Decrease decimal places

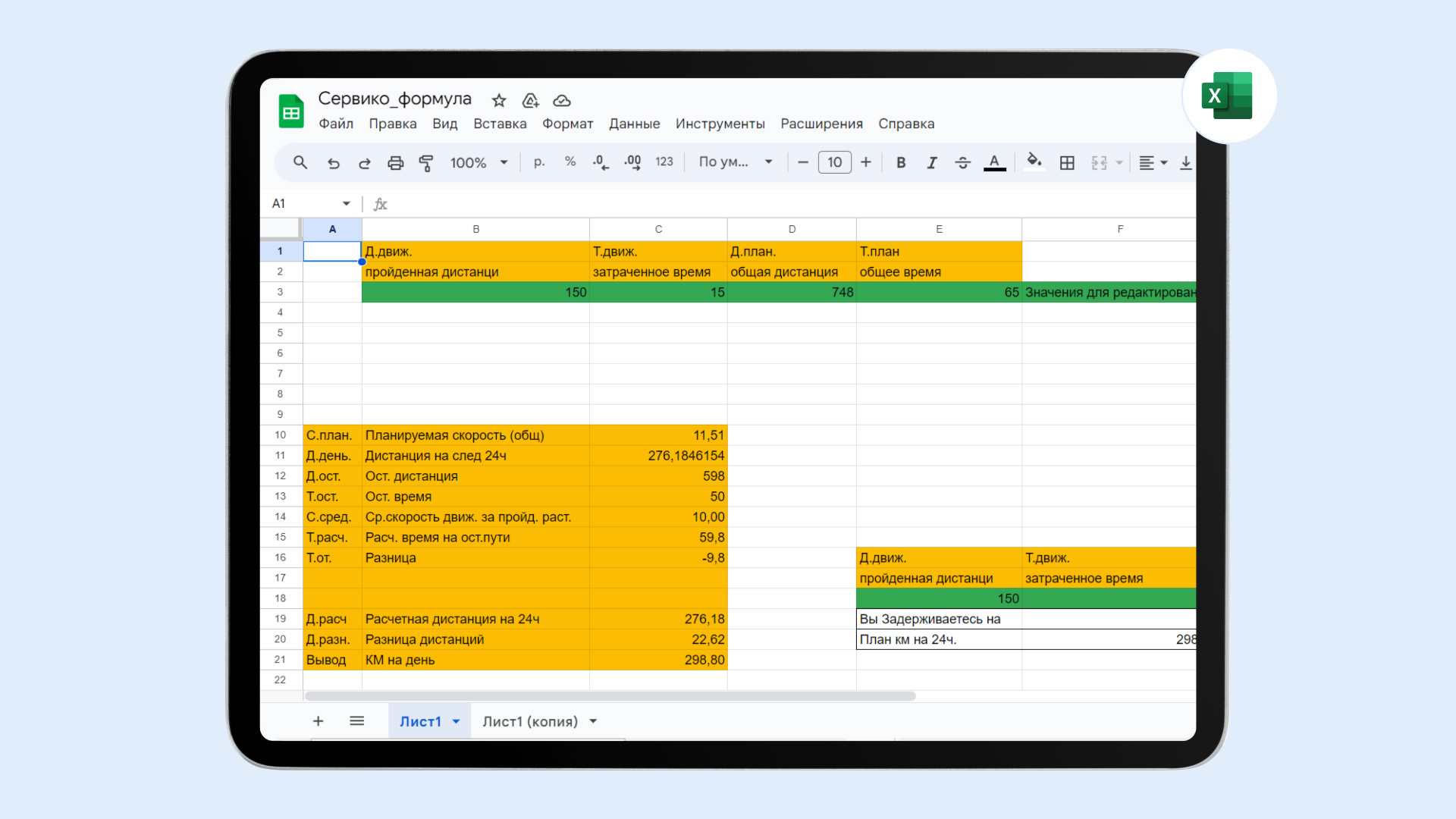(601, 162)
